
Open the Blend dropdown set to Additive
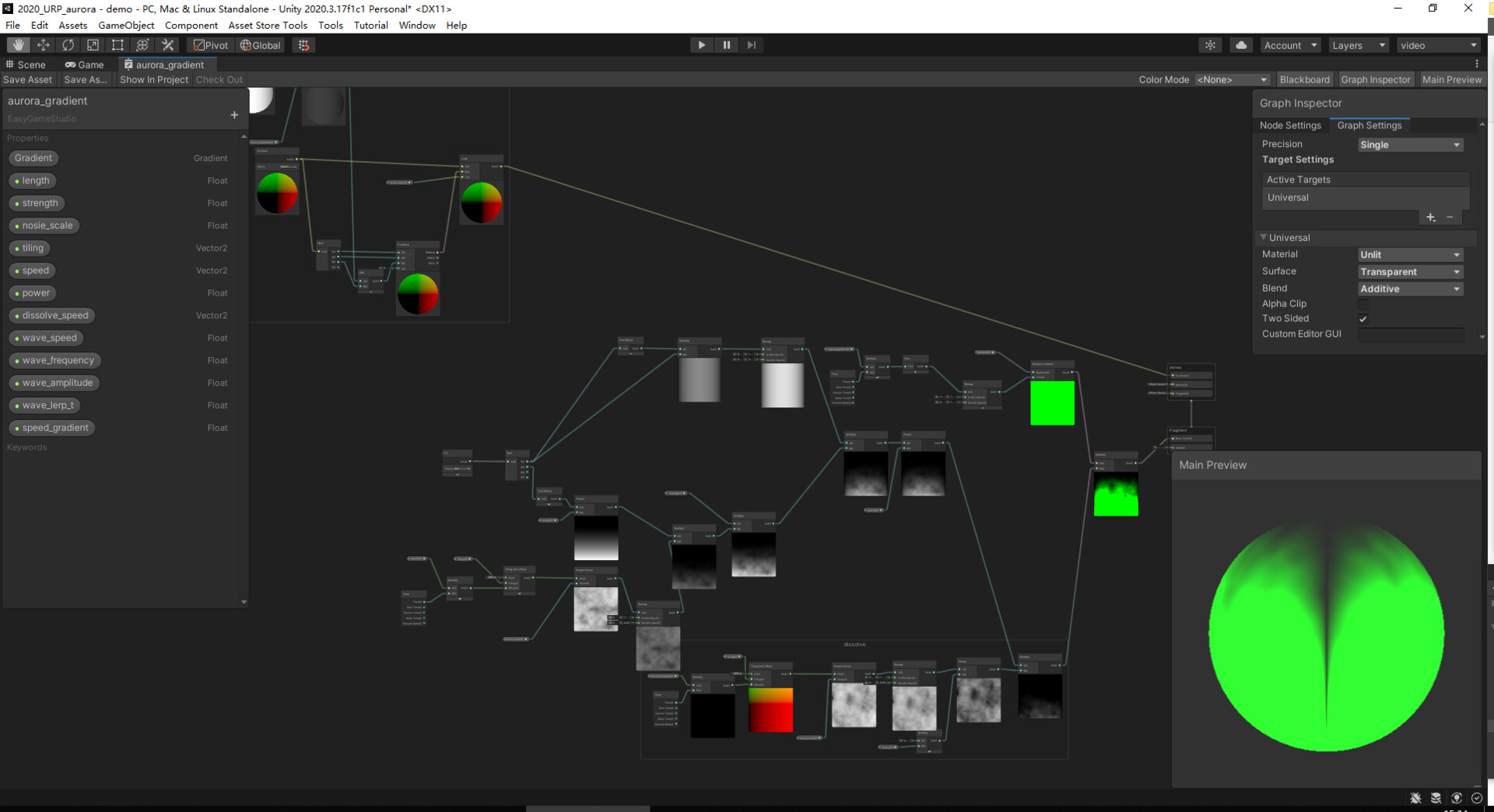point(1410,289)
